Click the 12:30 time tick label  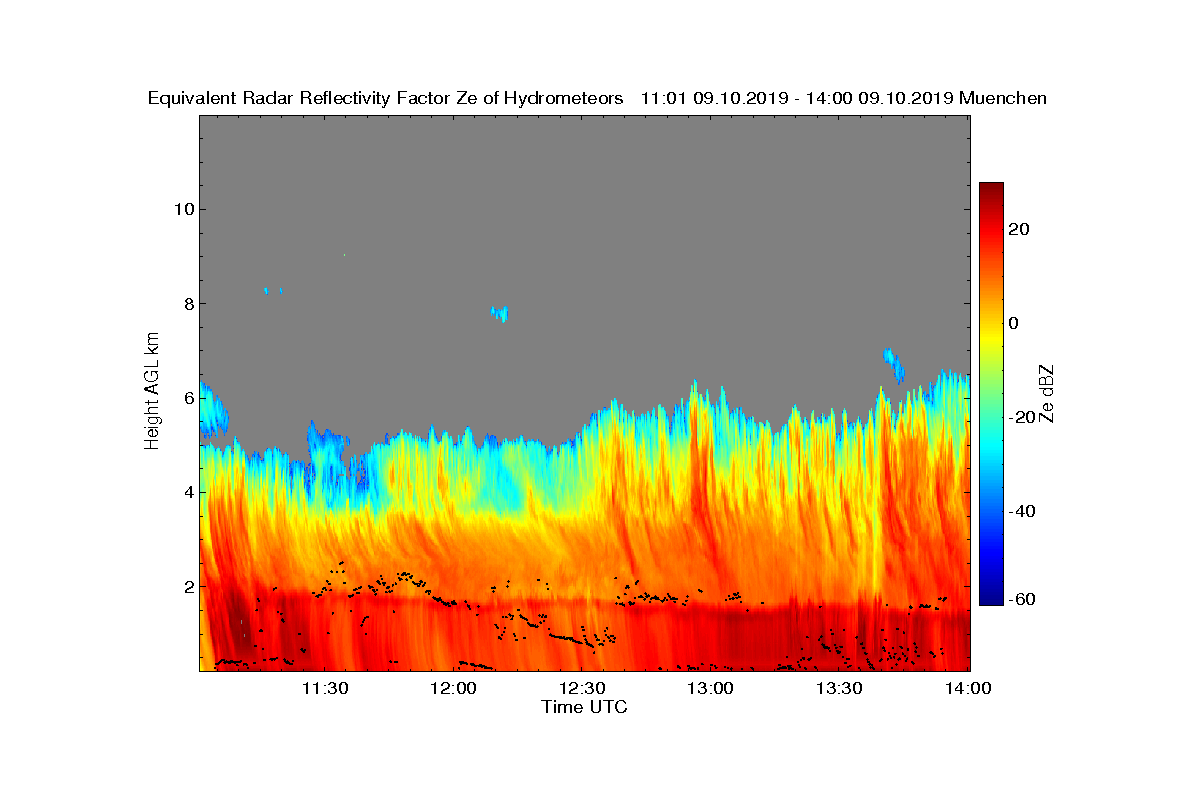pos(581,689)
